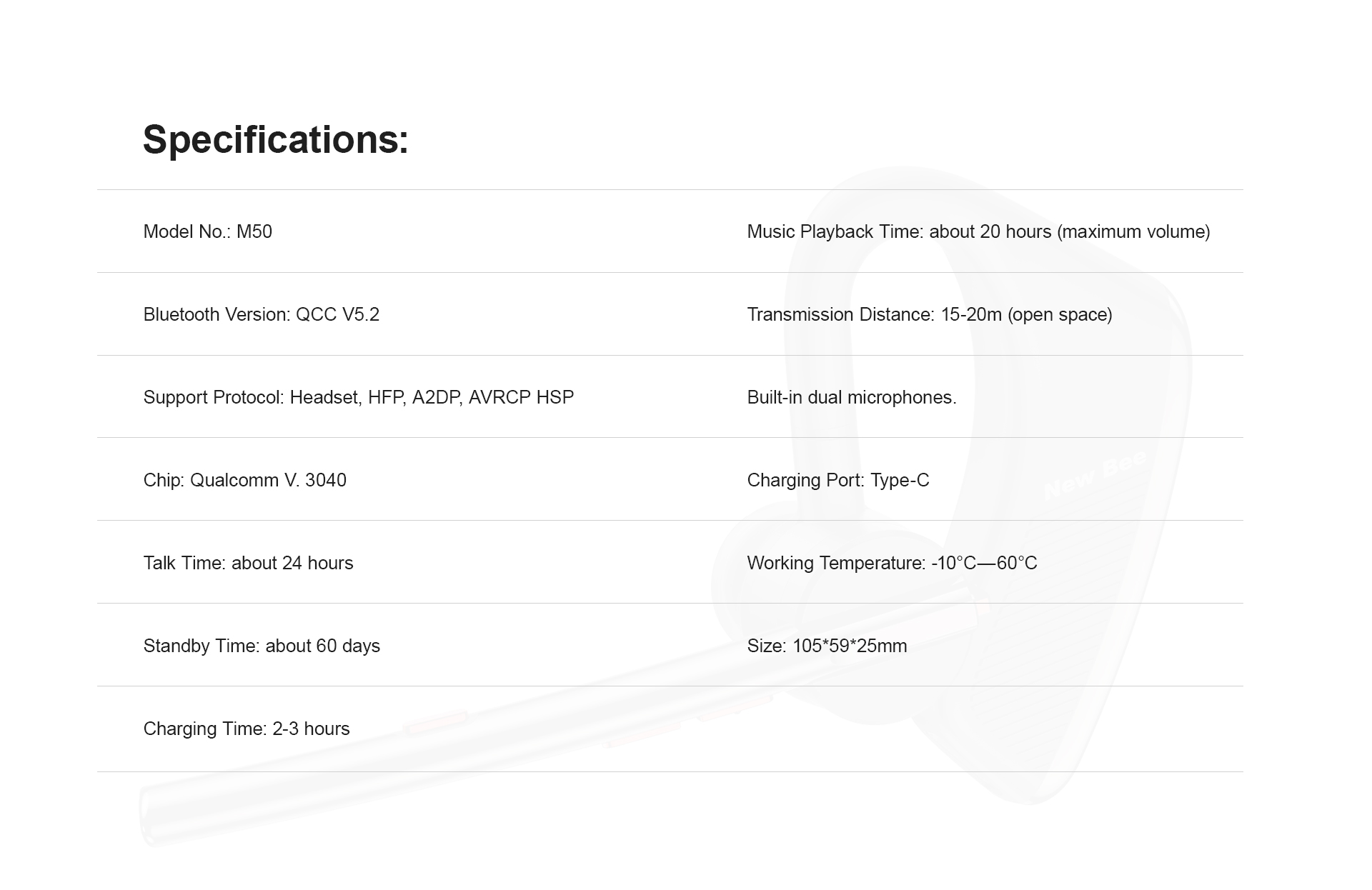This screenshot has width=1372, height=890.
Task: Select the Size 105*59*25mm text
Action: tap(827, 646)
